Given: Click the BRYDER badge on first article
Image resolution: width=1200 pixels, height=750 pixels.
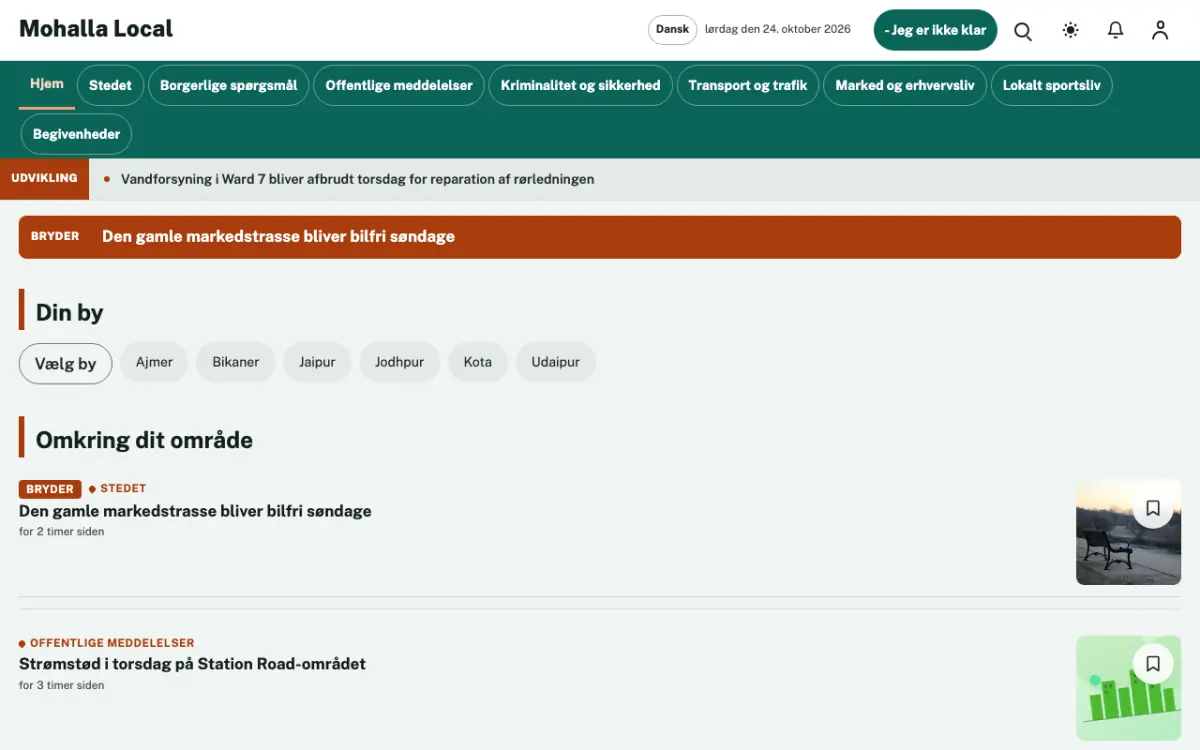Looking at the screenshot, I should coord(50,489).
